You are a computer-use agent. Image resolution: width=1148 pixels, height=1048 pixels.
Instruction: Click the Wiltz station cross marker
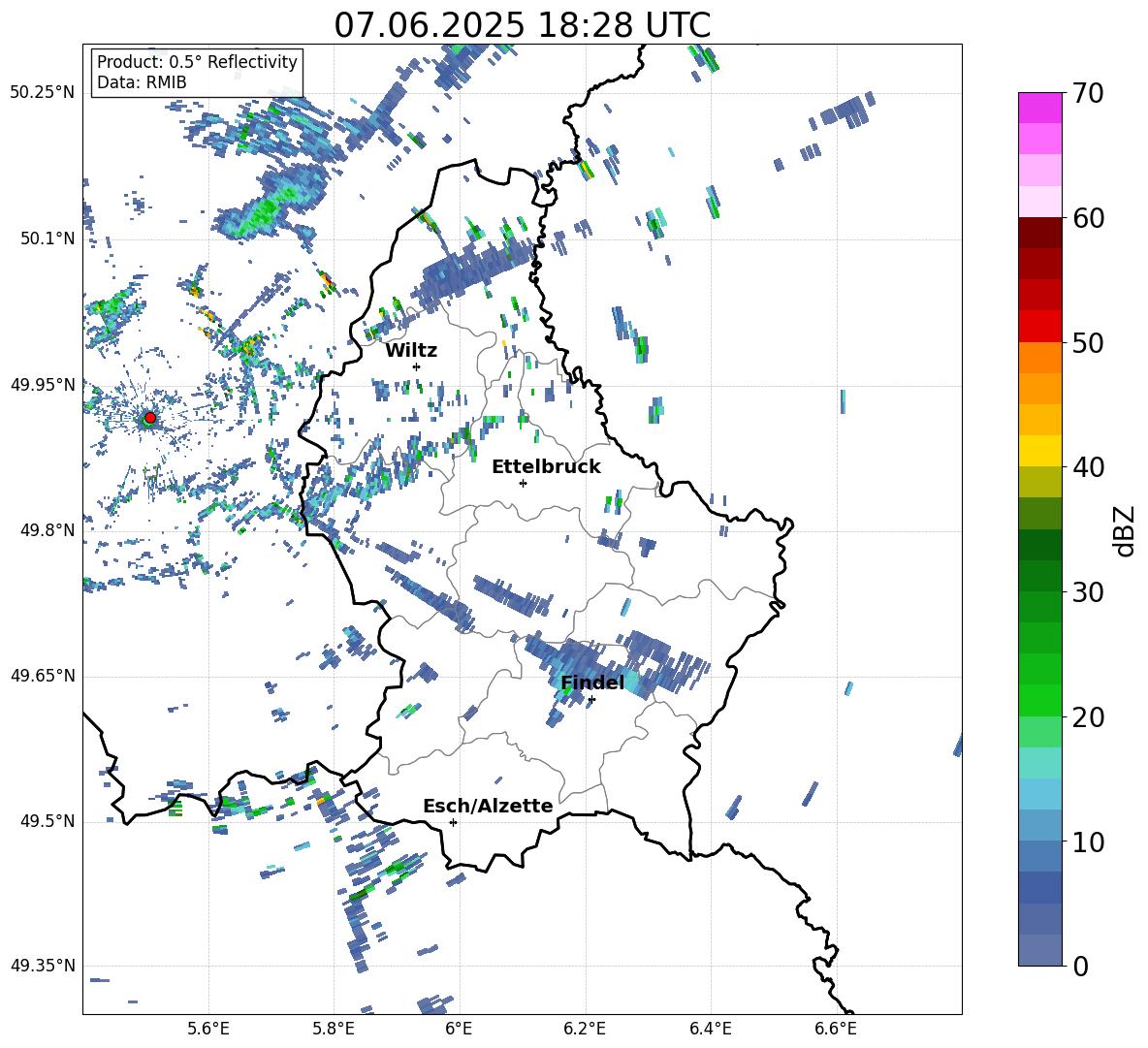pos(417,366)
